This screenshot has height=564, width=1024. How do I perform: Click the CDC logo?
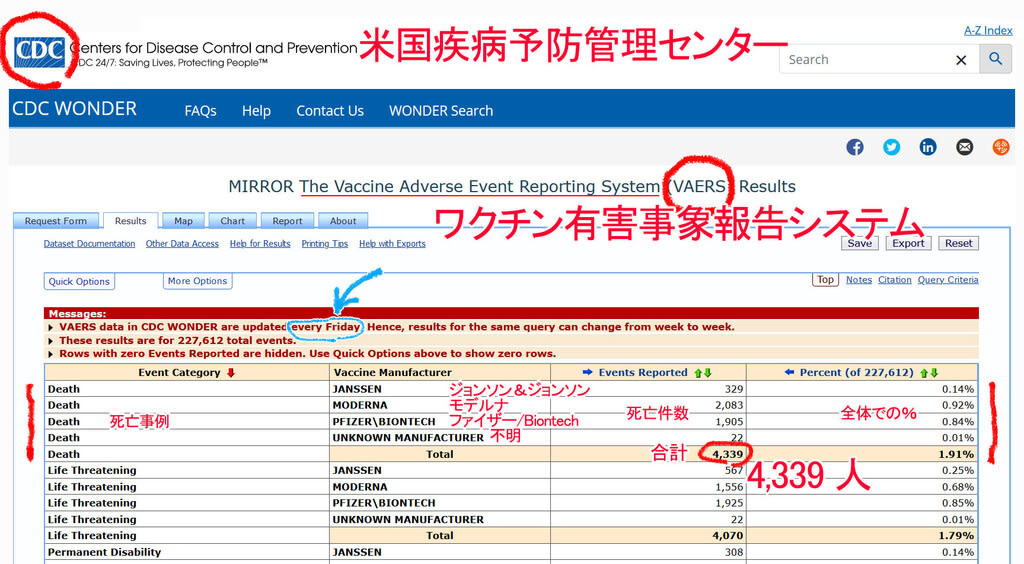click(39, 52)
